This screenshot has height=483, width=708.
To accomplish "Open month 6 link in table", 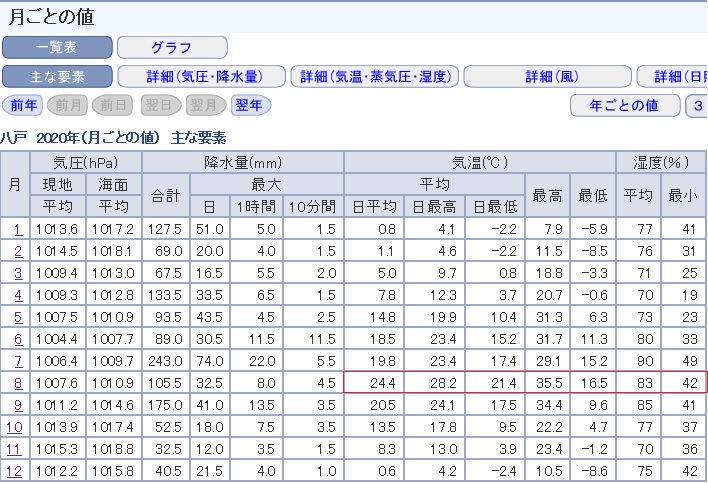I will pos(16,338).
